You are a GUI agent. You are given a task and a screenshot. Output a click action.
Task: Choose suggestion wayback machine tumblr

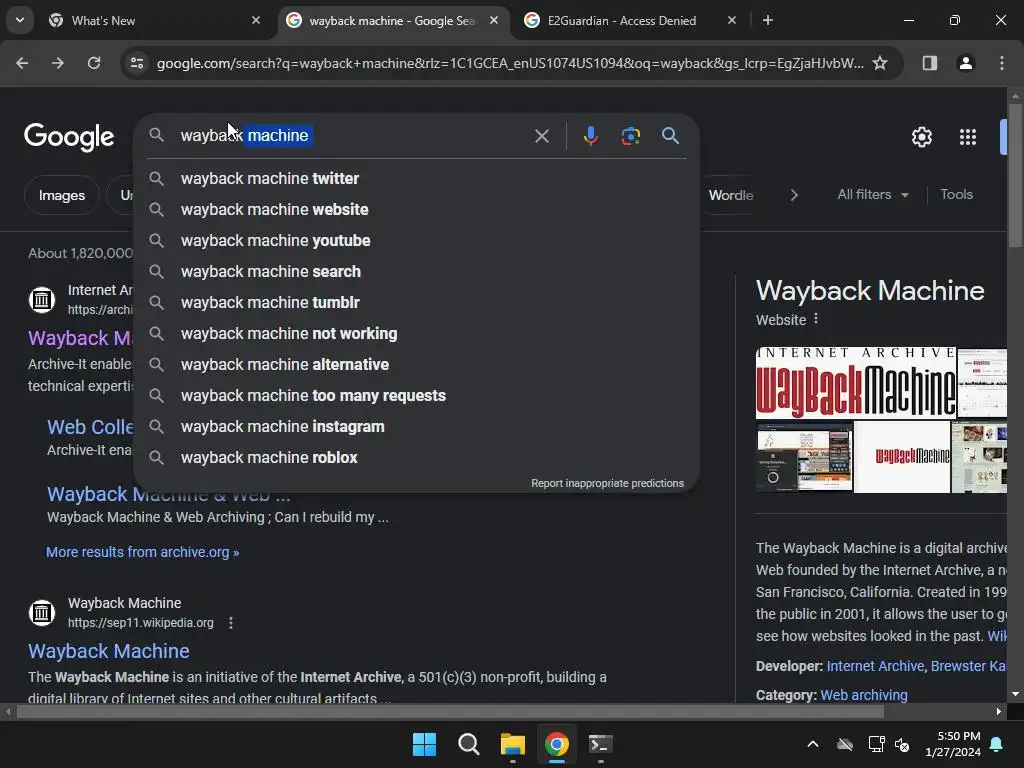(x=416, y=302)
